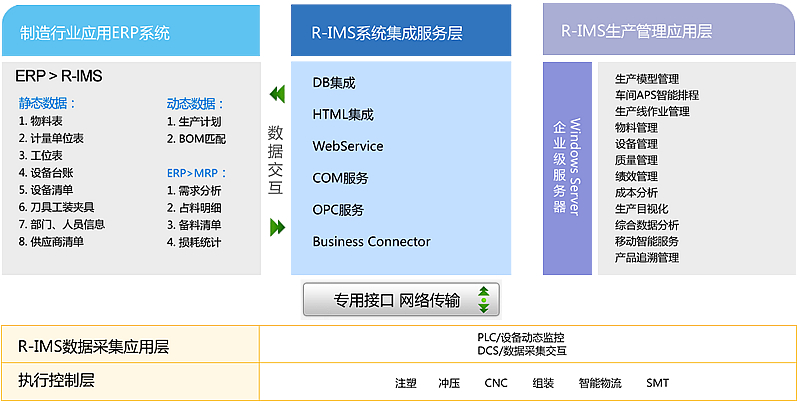Click the 数据交互 vertical label
Image resolution: width=800 pixels, height=409 pixels.
click(276, 160)
